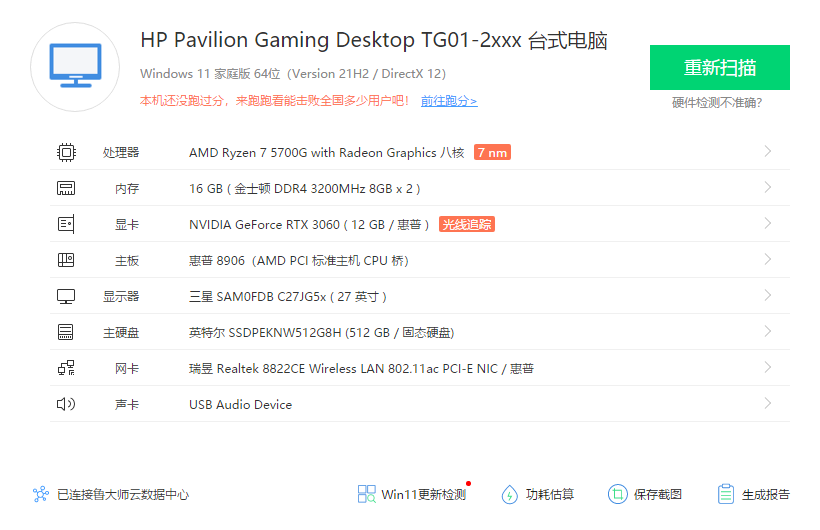The height and width of the screenshot is (530, 820).
Task: Click the main hard disk (主硬盘) icon
Action: (66, 332)
